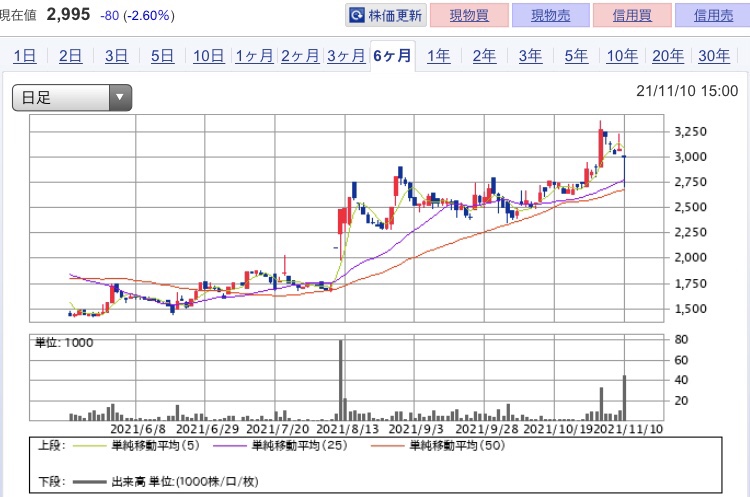Click the 単純移動平均(5) legend entry
The width and height of the screenshot is (750, 497).
click(x=135, y=446)
